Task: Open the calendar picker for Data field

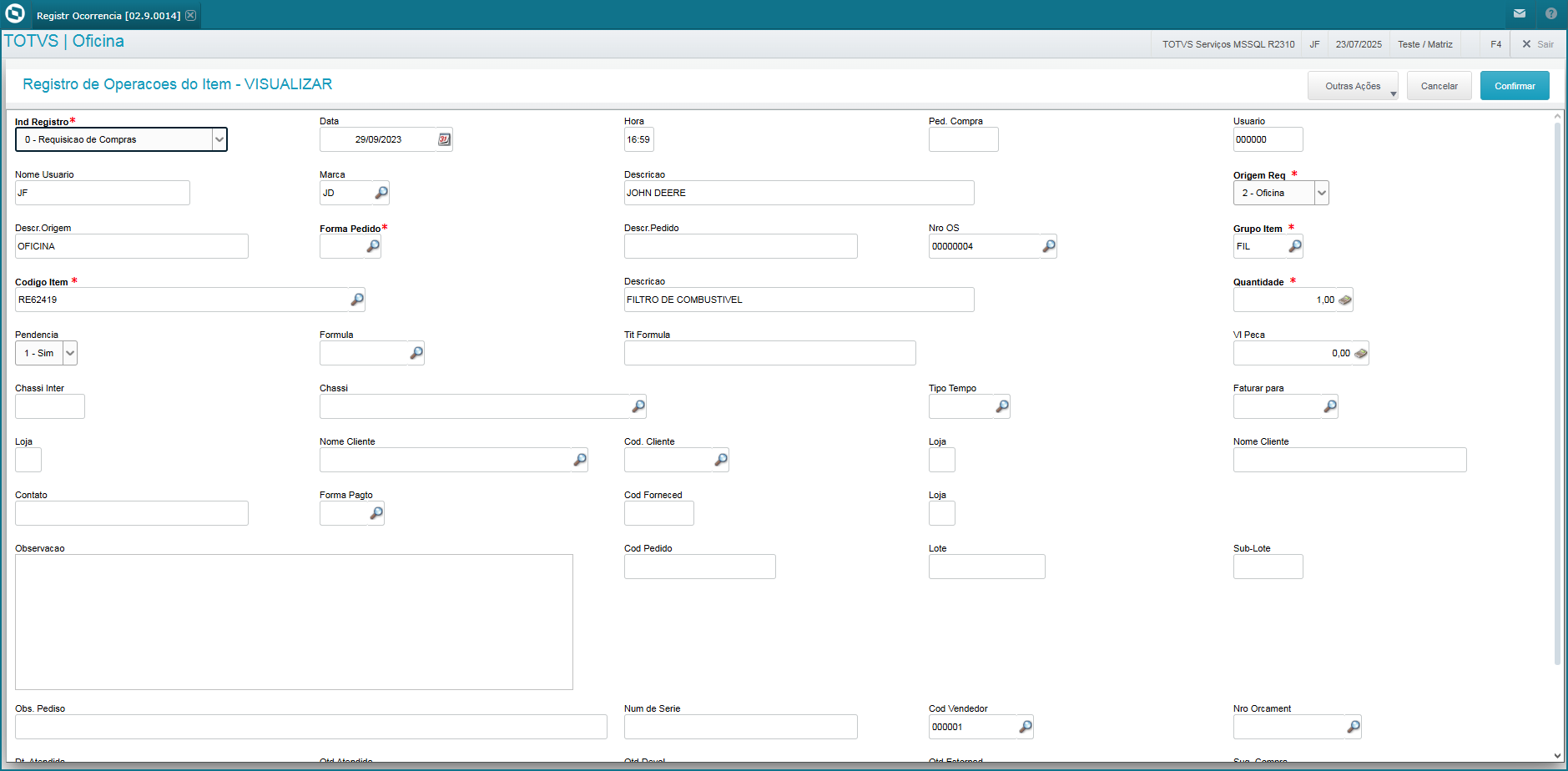Action: coord(445,139)
